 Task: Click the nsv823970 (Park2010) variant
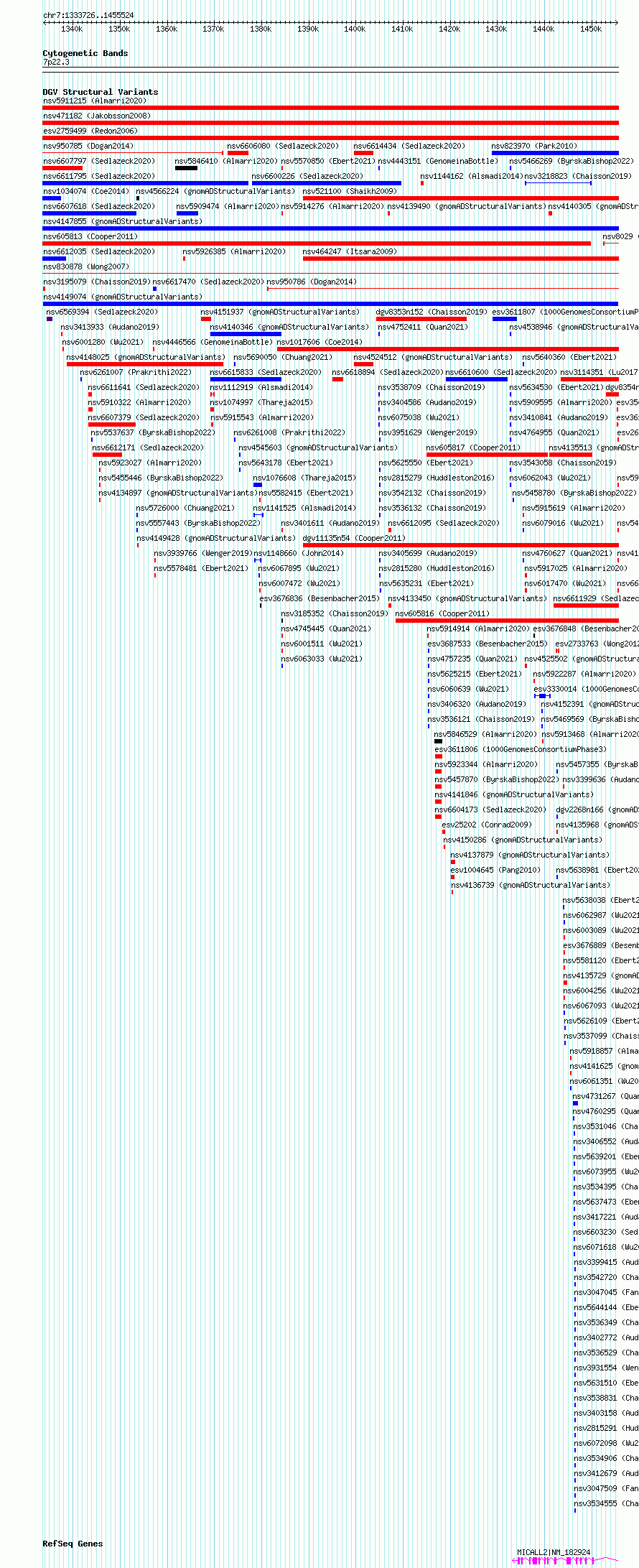555,153
